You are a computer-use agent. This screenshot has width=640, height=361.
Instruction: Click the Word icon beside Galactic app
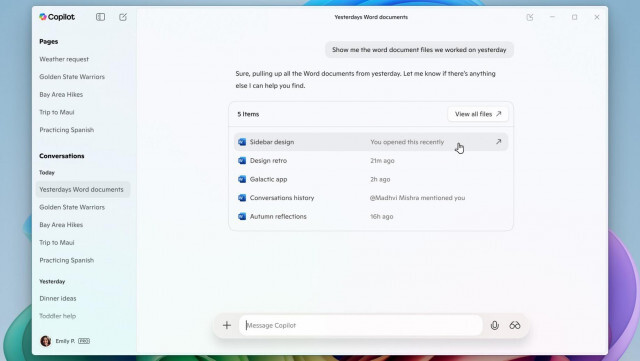tap(242, 179)
